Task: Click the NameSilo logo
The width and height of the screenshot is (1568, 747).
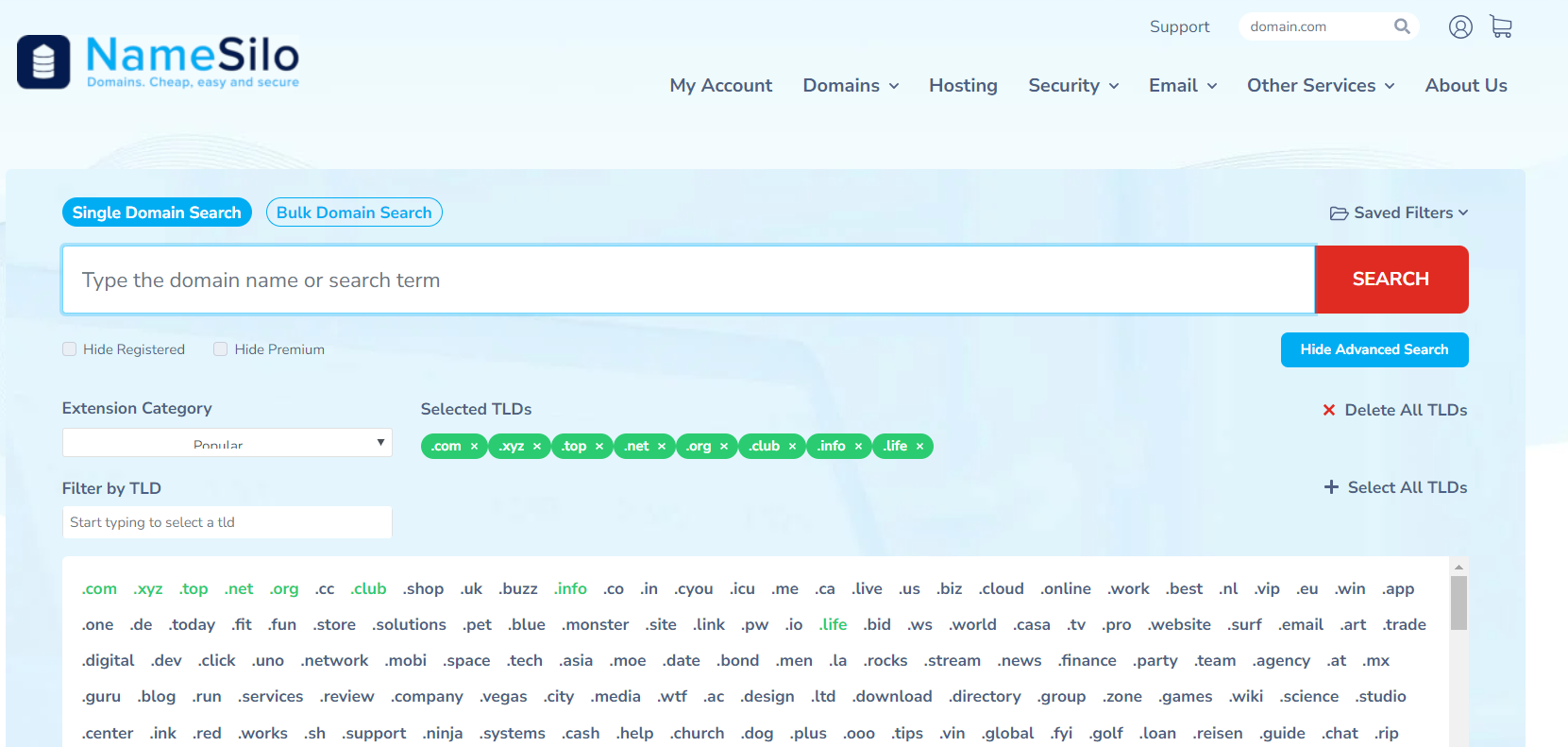Action: click(x=158, y=61)
